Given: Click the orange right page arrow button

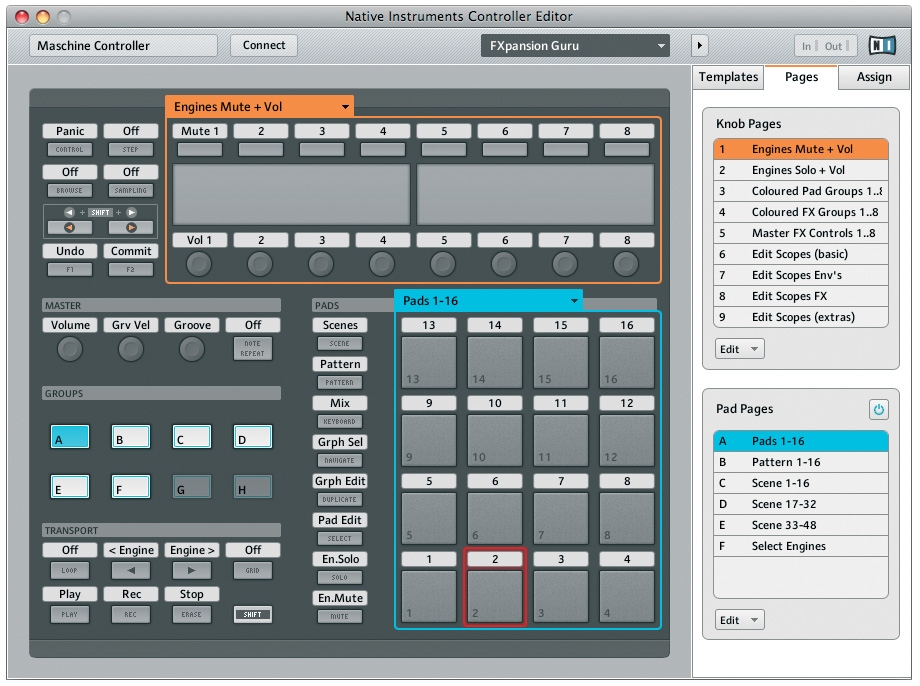Looking at the screenshot, I should click(131, 227).
